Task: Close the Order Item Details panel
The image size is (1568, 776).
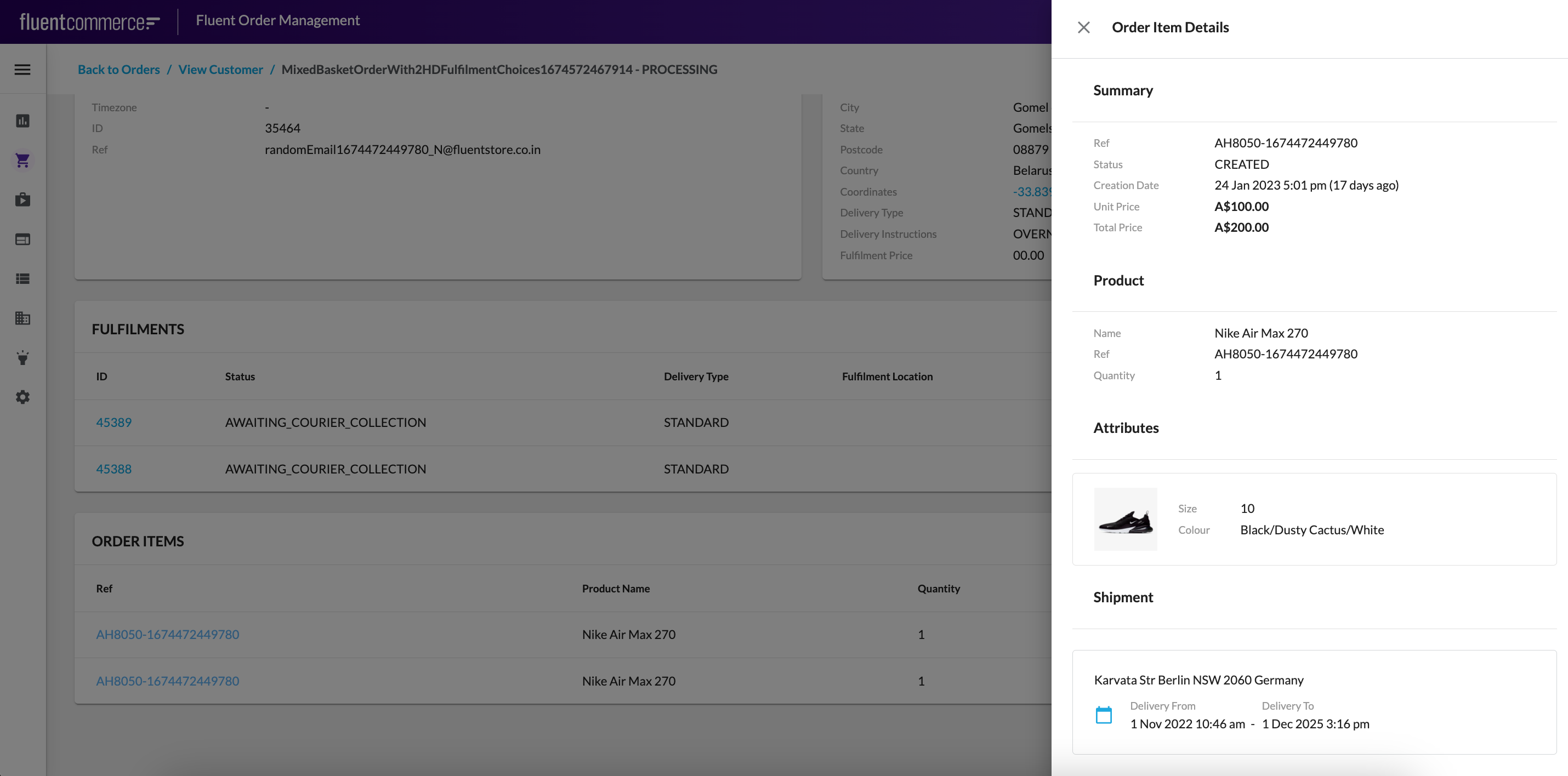Action: (x=1083, y=27)
